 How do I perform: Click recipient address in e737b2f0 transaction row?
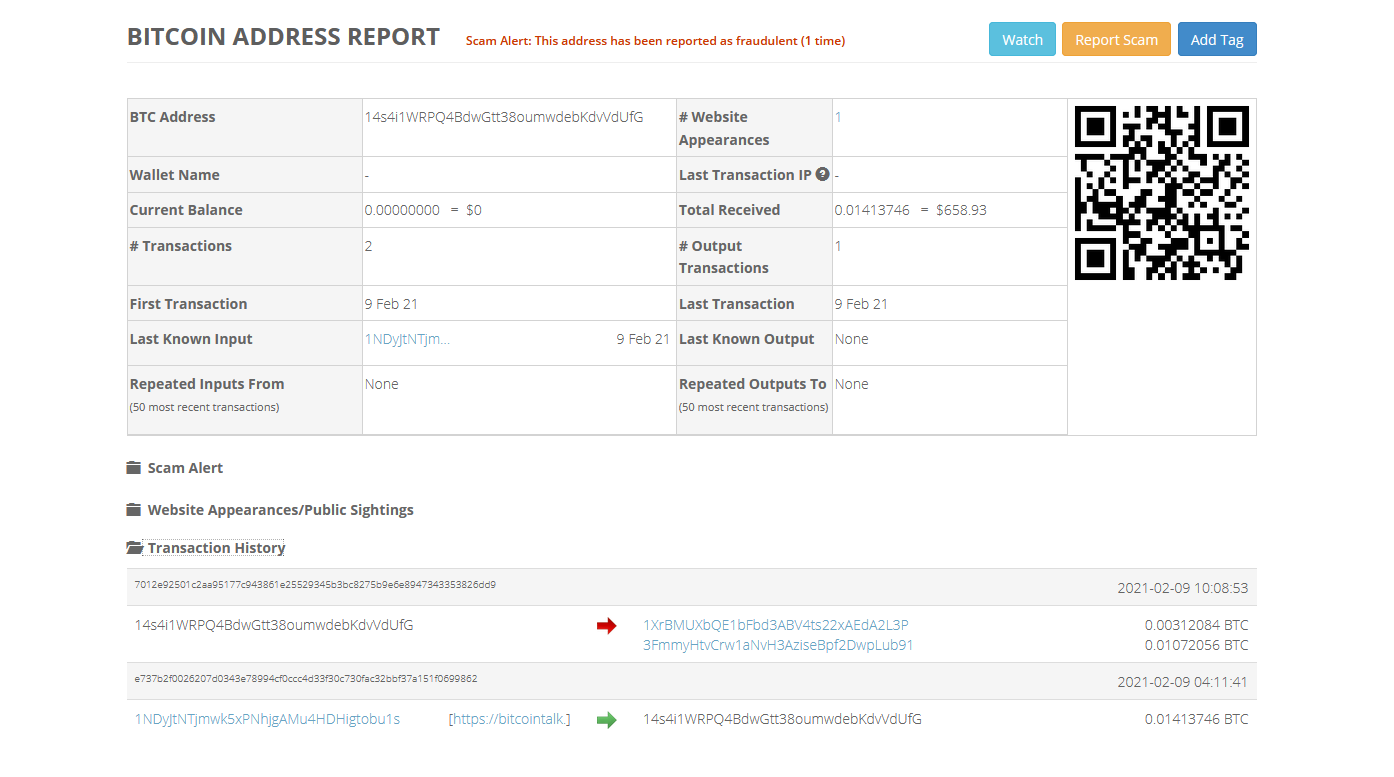click(782, 719)
